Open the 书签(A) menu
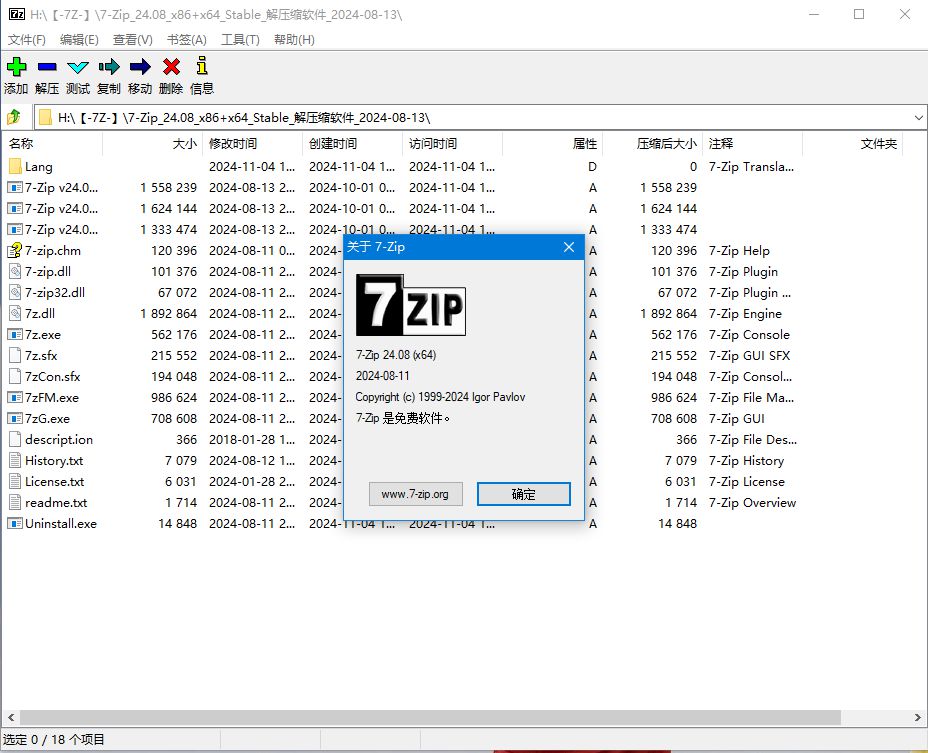 tap(186, 40)
